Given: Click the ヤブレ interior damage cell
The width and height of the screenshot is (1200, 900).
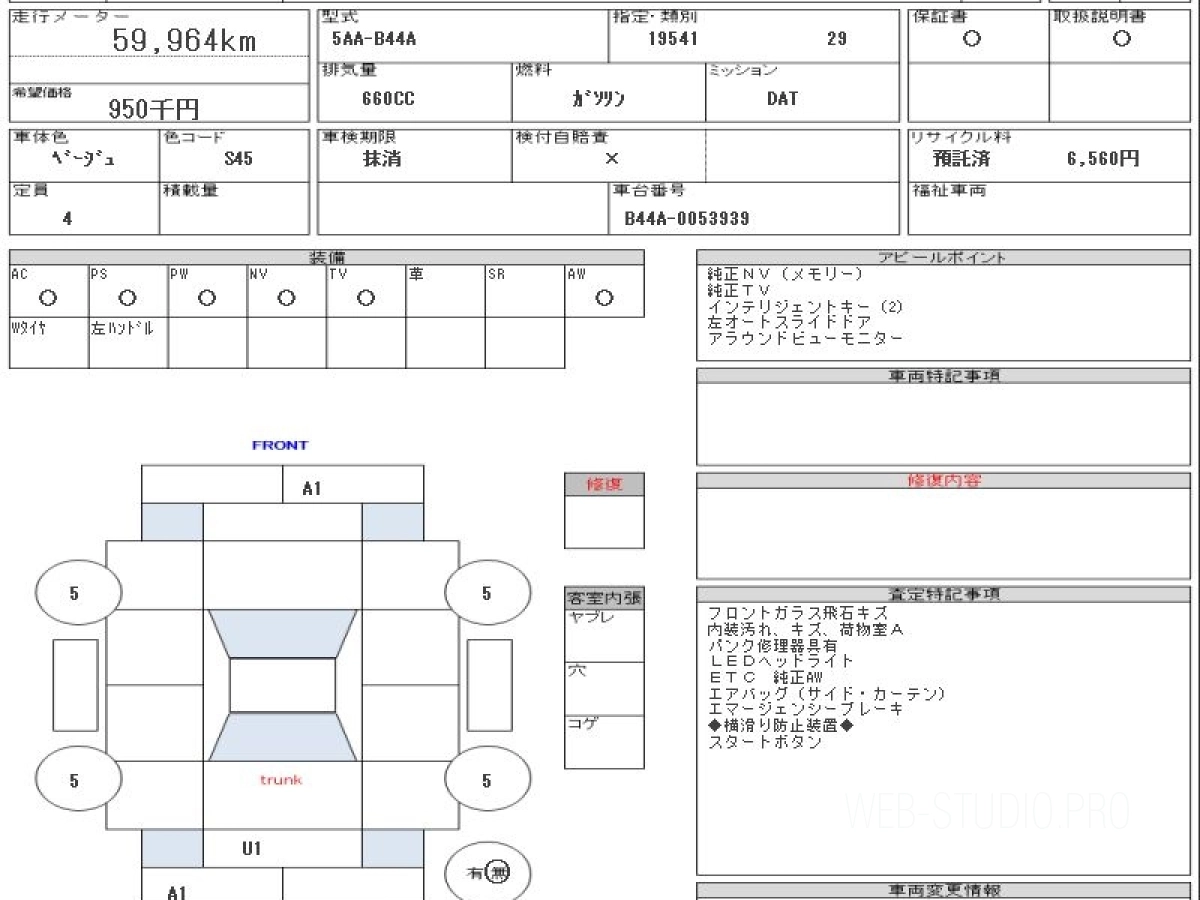Looking at the screenshot, I should point(604,636).
